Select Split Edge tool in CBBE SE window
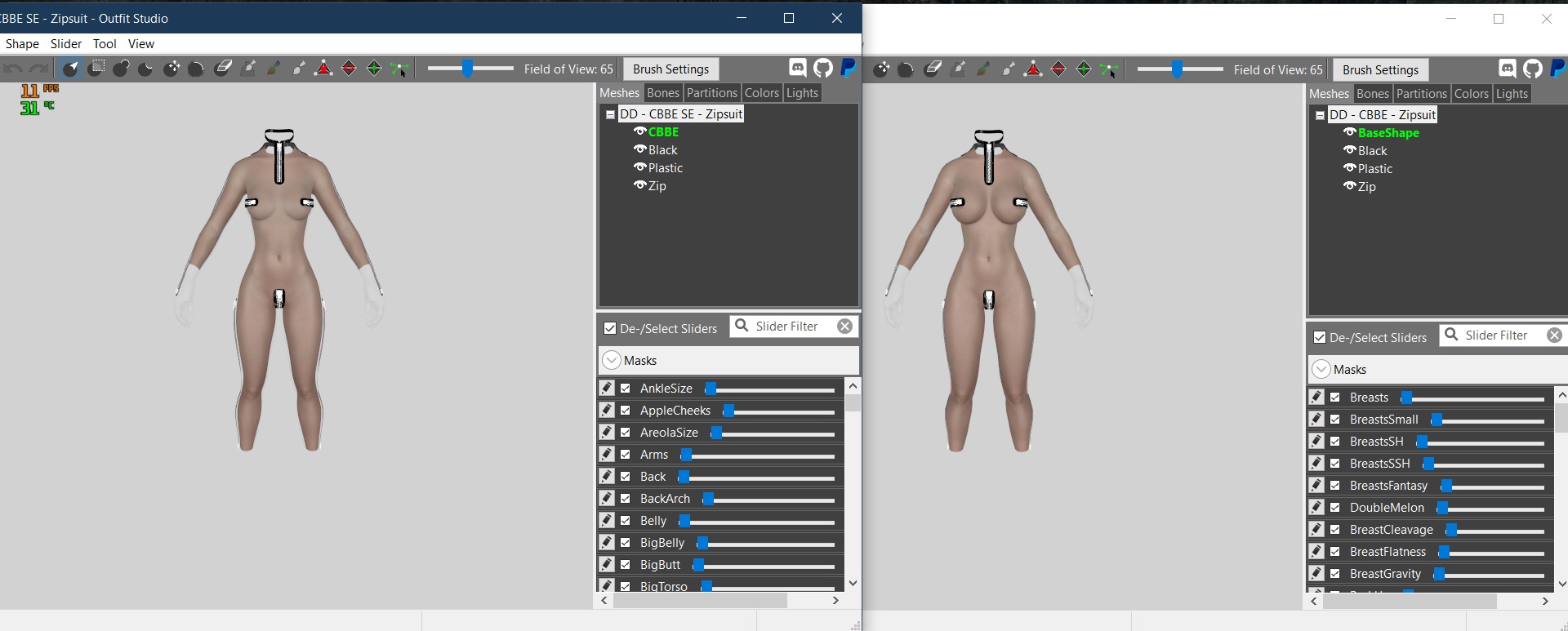Screen dimensions: 1568x631 point(374,69)
